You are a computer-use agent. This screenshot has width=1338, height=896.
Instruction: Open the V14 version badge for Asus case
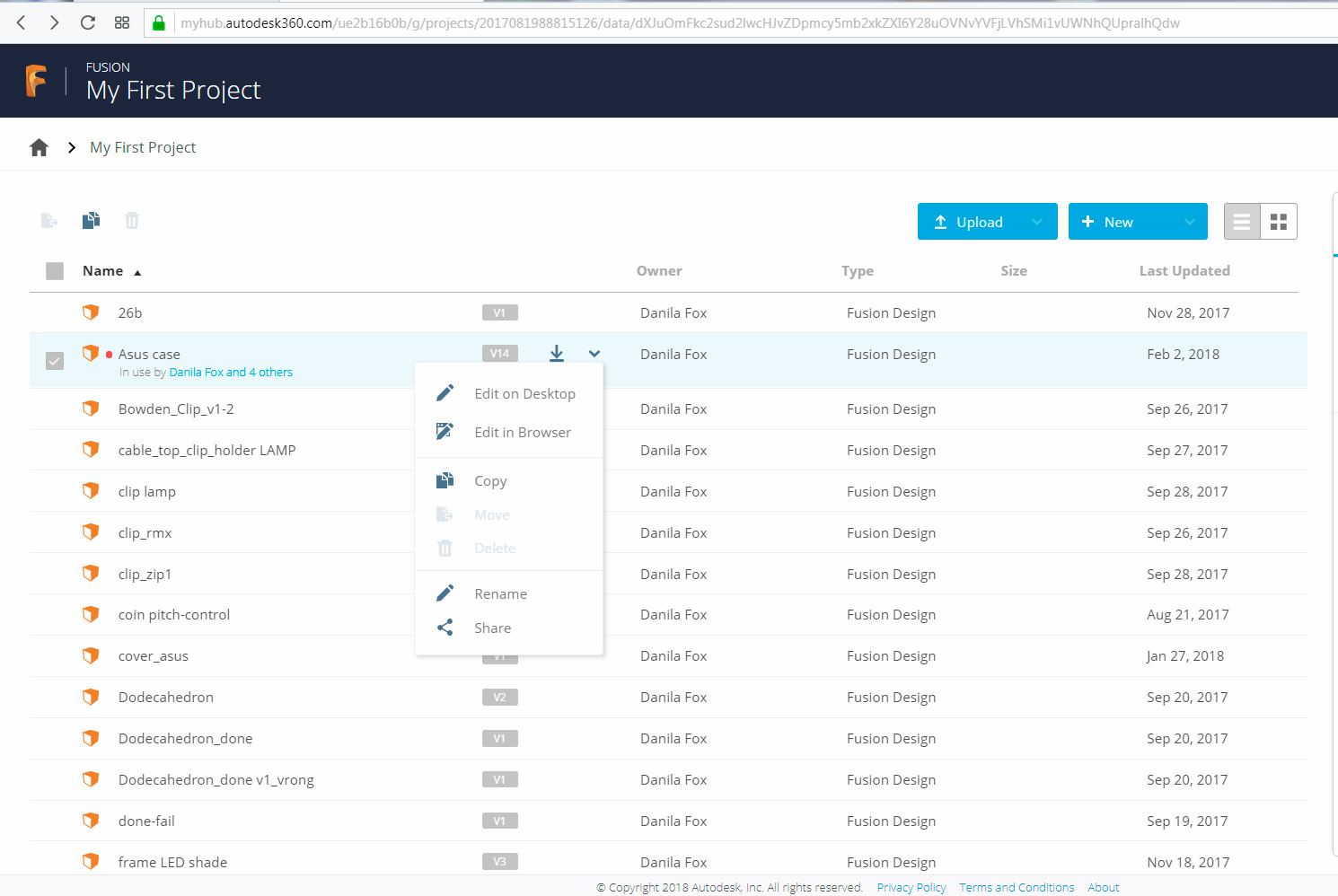tap(500, 354)
